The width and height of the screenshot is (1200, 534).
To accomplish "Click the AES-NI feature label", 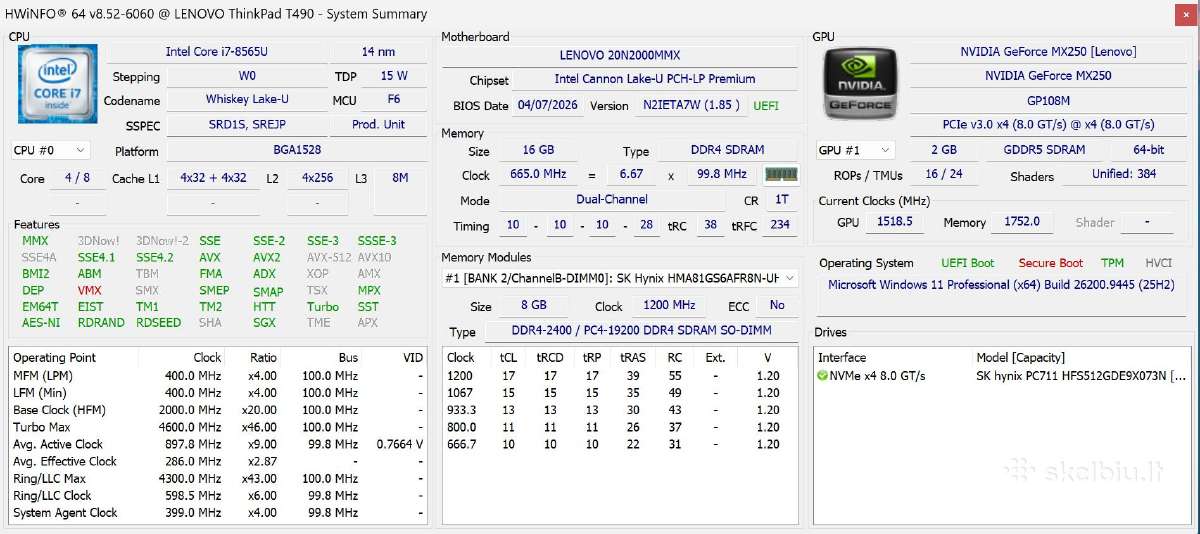I will point(41,323).
